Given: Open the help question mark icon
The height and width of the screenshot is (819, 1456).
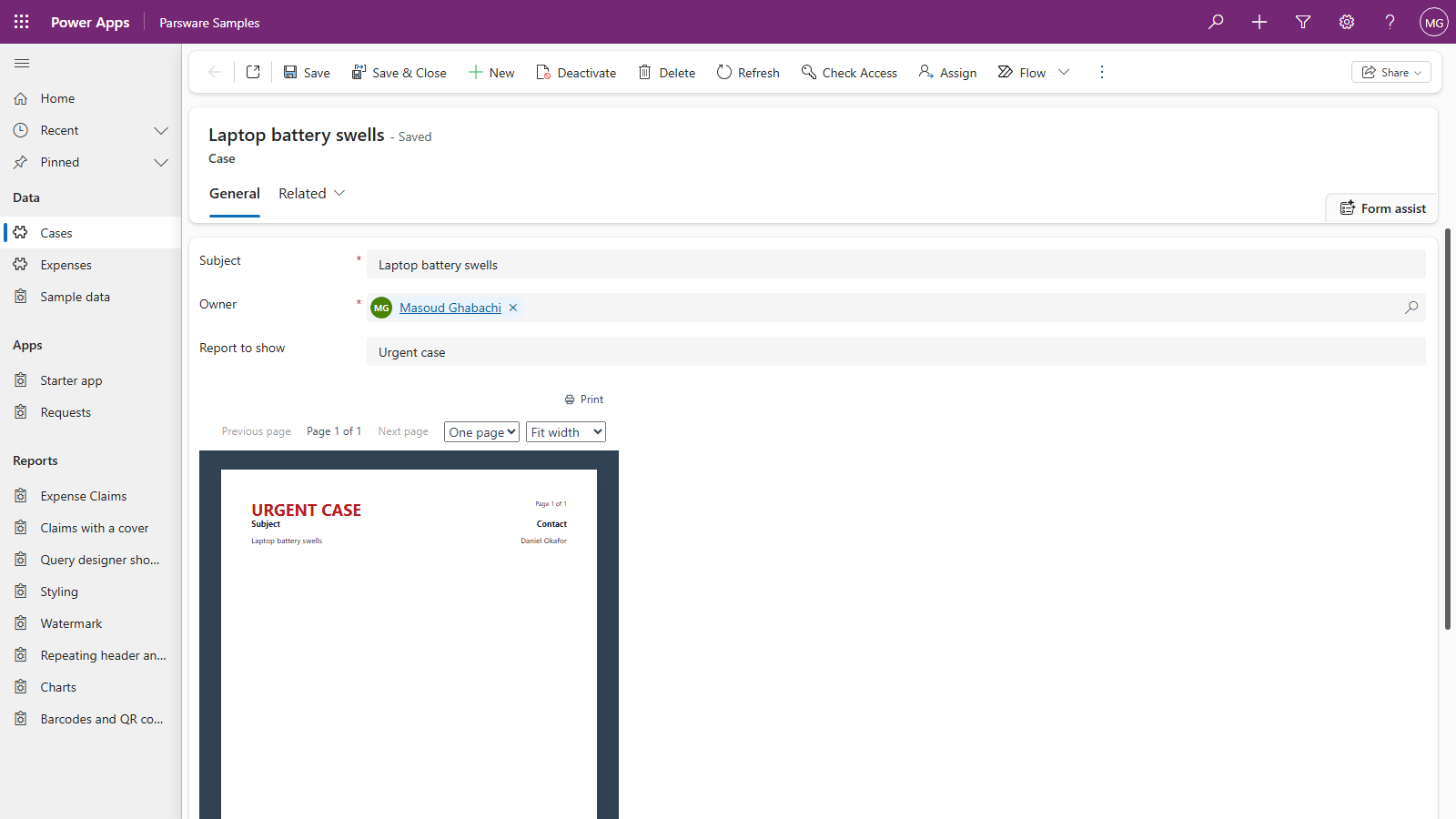Looking at the screenshot, I should 1390,22.
